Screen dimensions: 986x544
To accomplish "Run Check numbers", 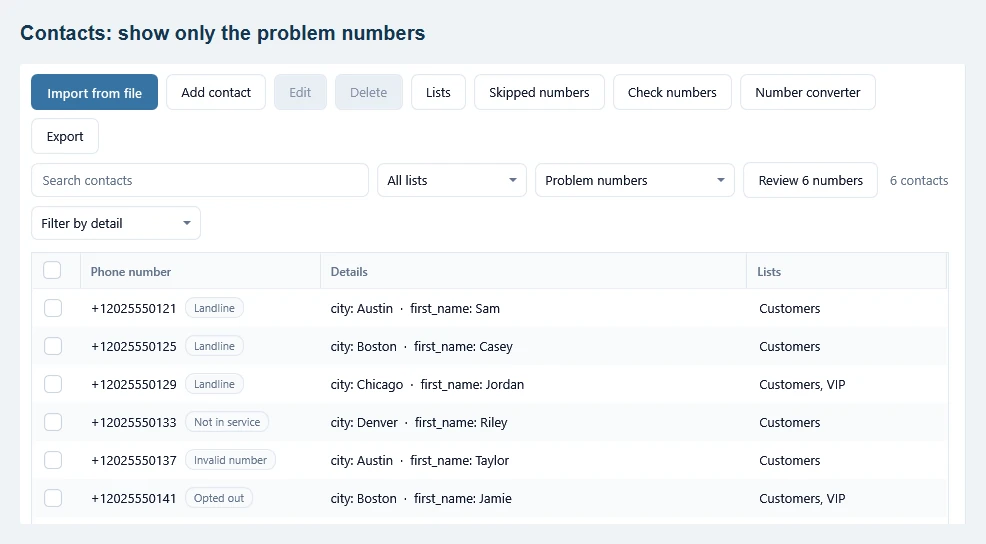I will pos(672,92).
